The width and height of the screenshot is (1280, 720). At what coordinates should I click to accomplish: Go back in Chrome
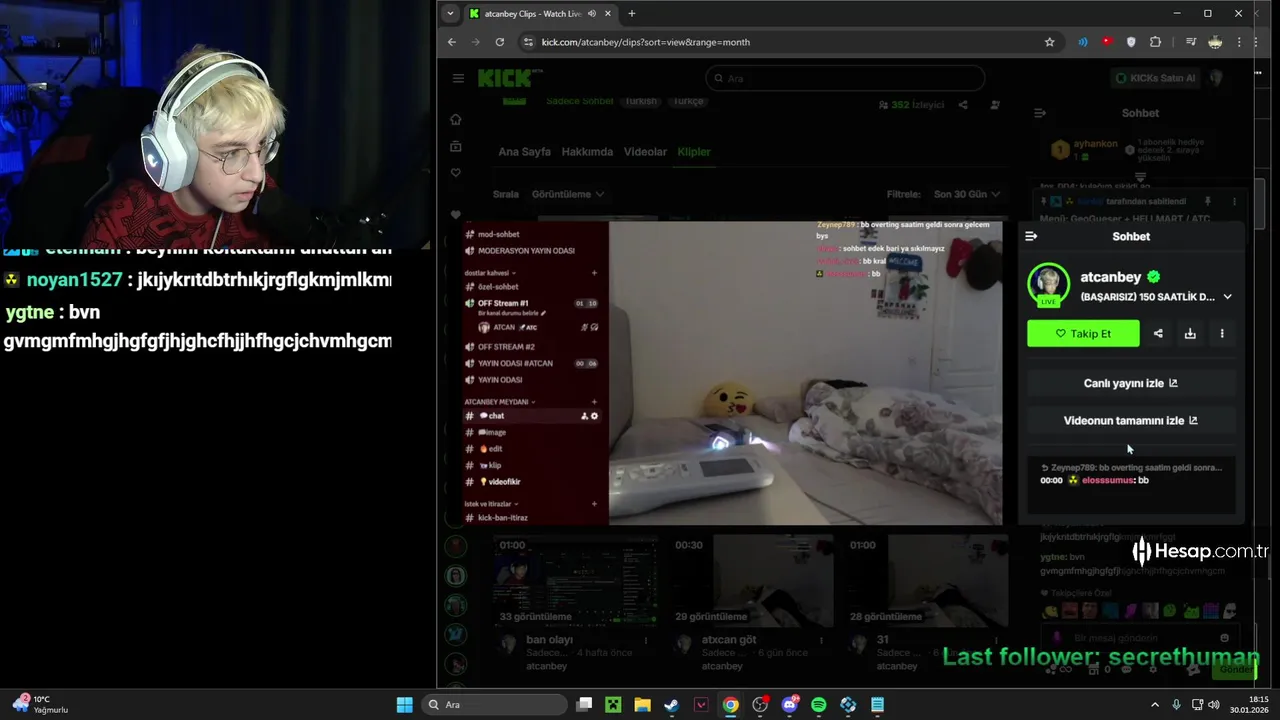click(452, 42)
